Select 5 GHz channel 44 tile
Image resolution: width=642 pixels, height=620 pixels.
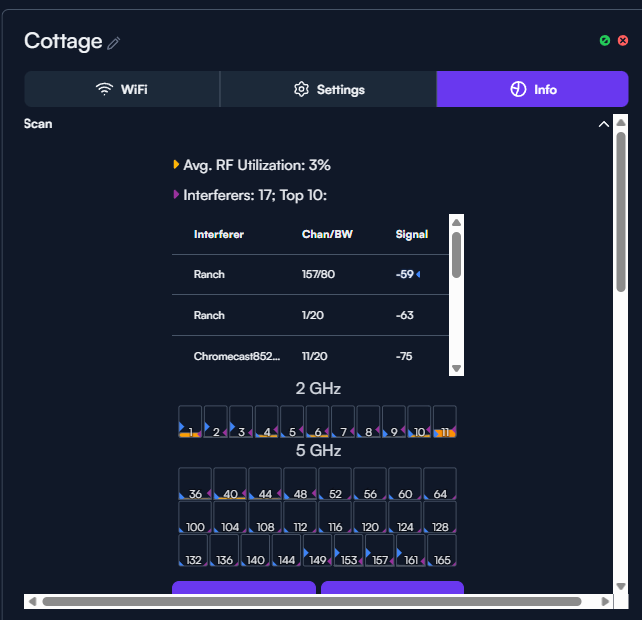[265, 483]
